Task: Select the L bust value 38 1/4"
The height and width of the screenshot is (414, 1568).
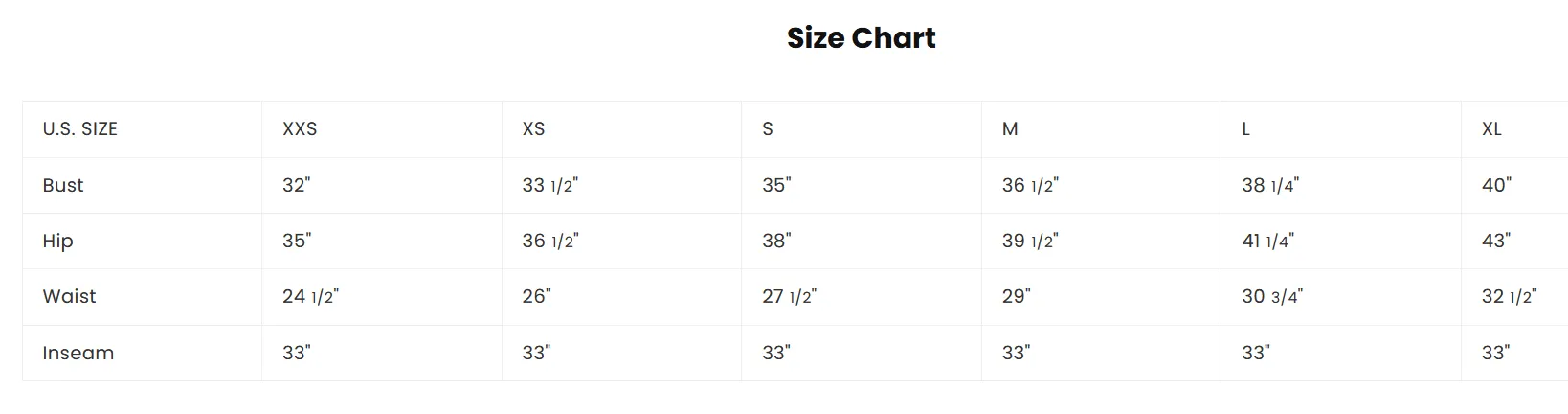Action: pos(1270,185)
